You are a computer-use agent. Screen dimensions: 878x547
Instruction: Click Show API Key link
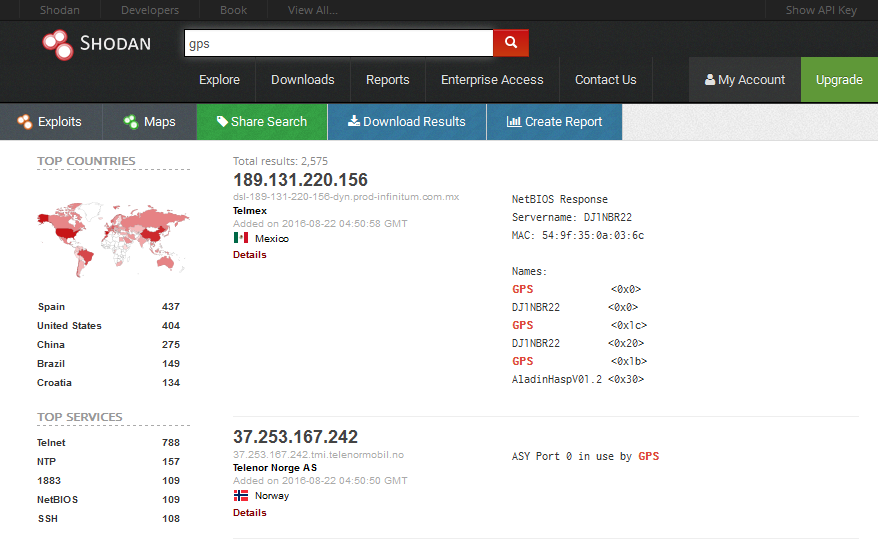point(821,10)
